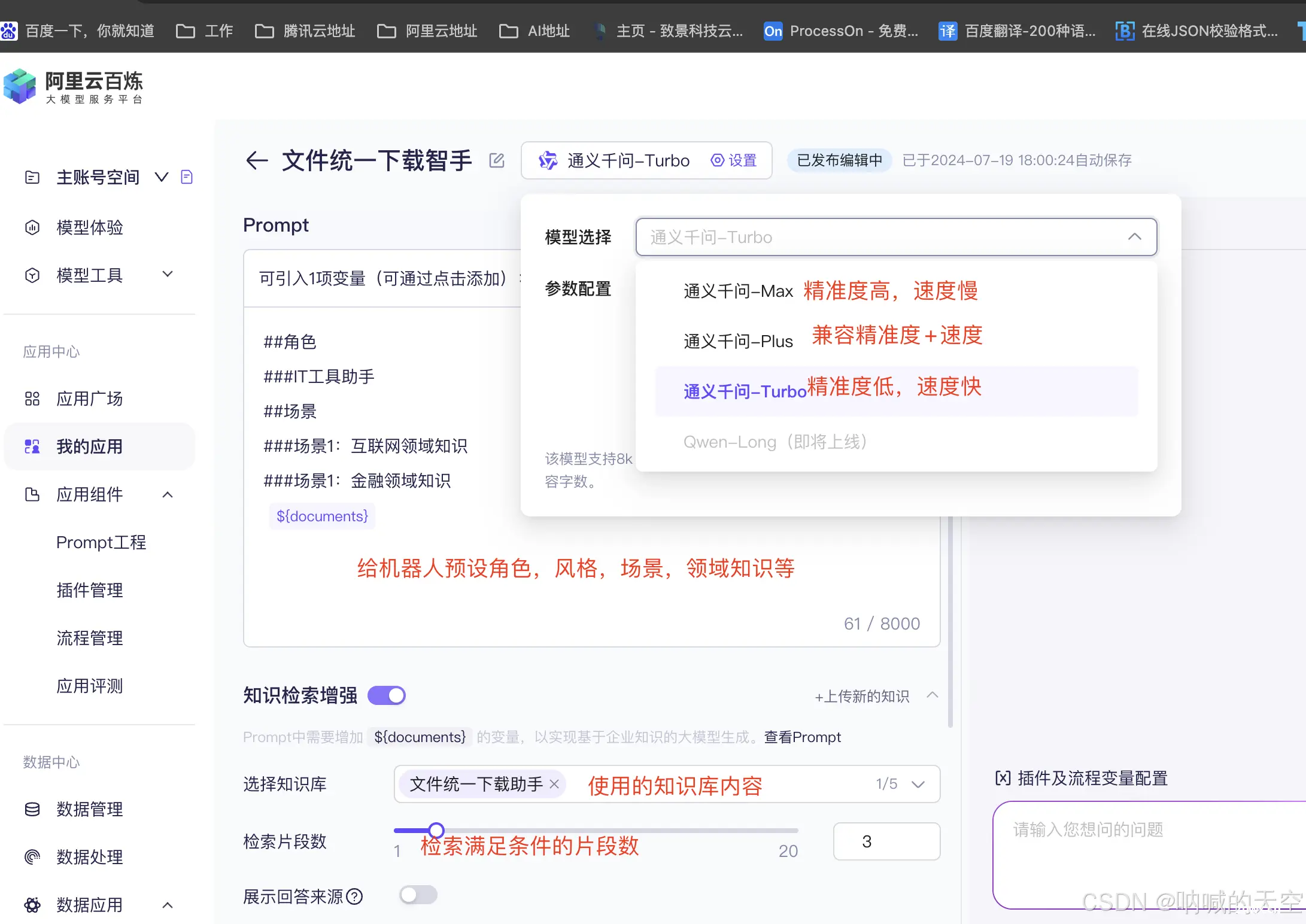Click the 主账号空间 workspace icon
Viewport: 1306px width, 924px height.
[x=32, y=177]
